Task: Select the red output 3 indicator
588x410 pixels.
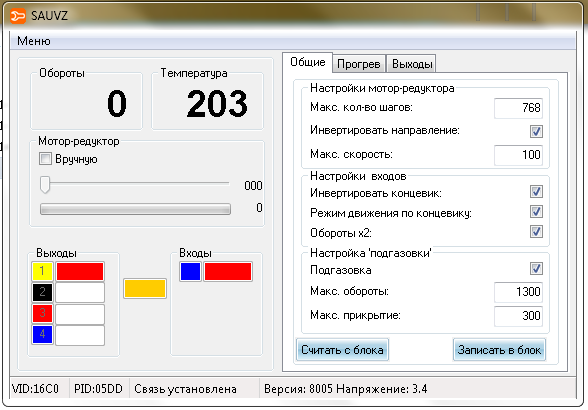Action: coord(42,313)
